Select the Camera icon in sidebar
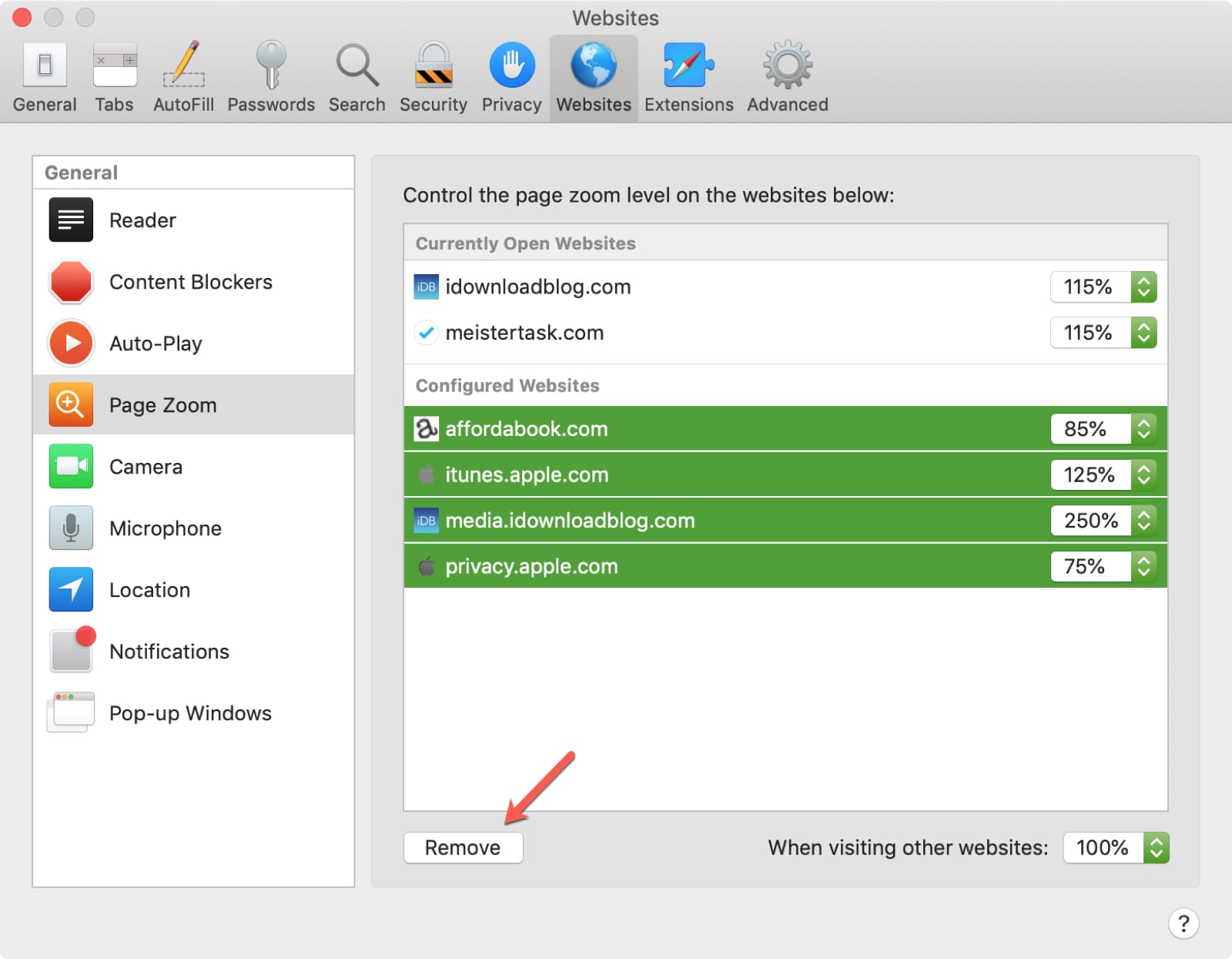This screenshot has height=959, width=1232. [71, 466]
